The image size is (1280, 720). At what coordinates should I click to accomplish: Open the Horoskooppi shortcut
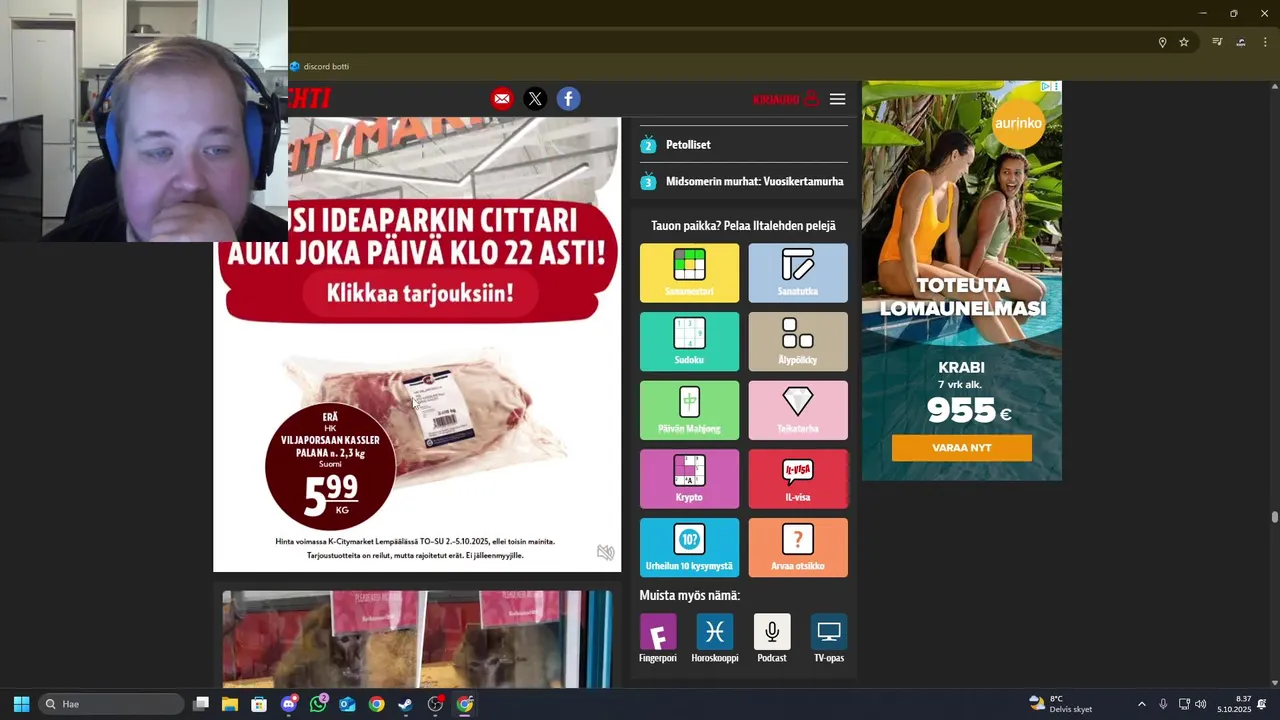coord(715,638)
